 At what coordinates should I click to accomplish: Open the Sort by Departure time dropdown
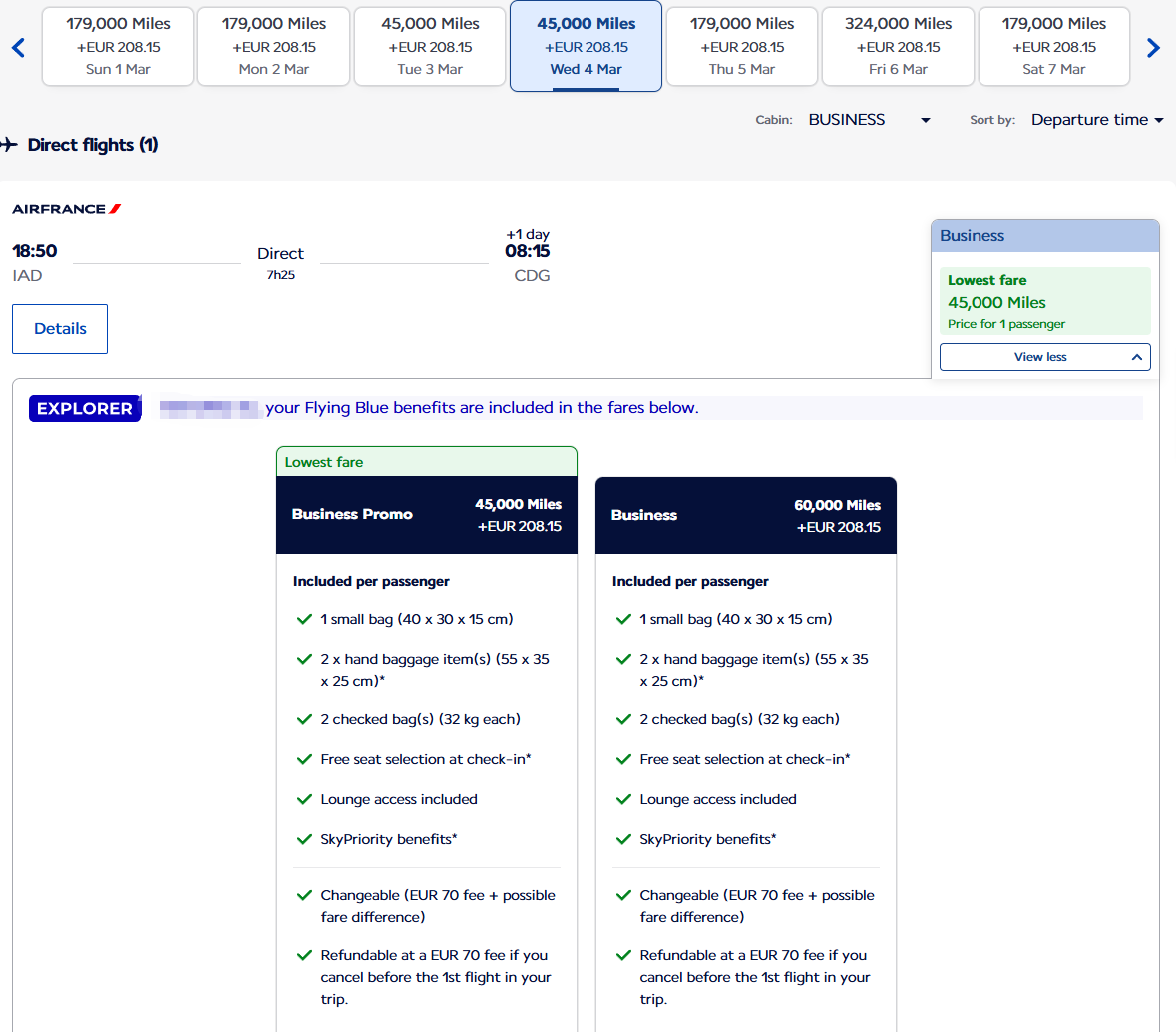(1097, 120)
